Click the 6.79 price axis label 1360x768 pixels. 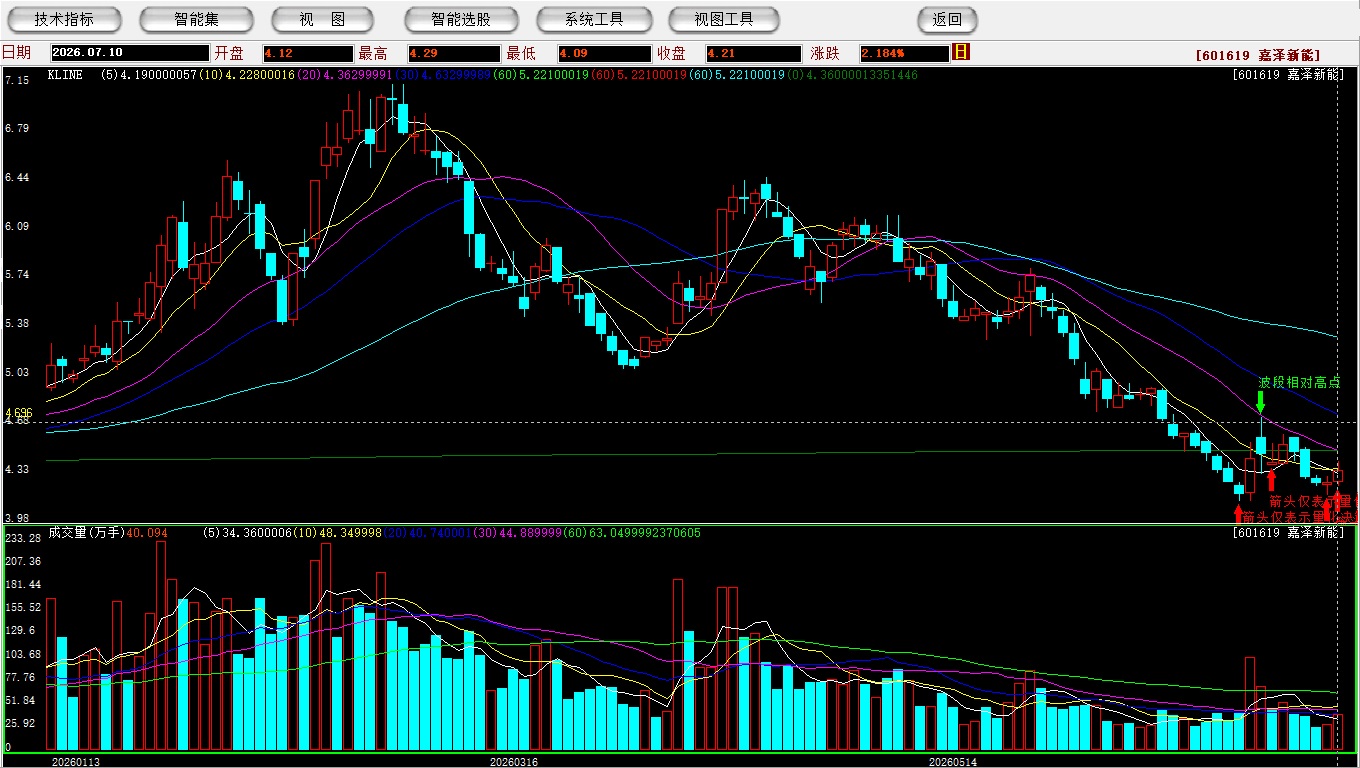16,128
